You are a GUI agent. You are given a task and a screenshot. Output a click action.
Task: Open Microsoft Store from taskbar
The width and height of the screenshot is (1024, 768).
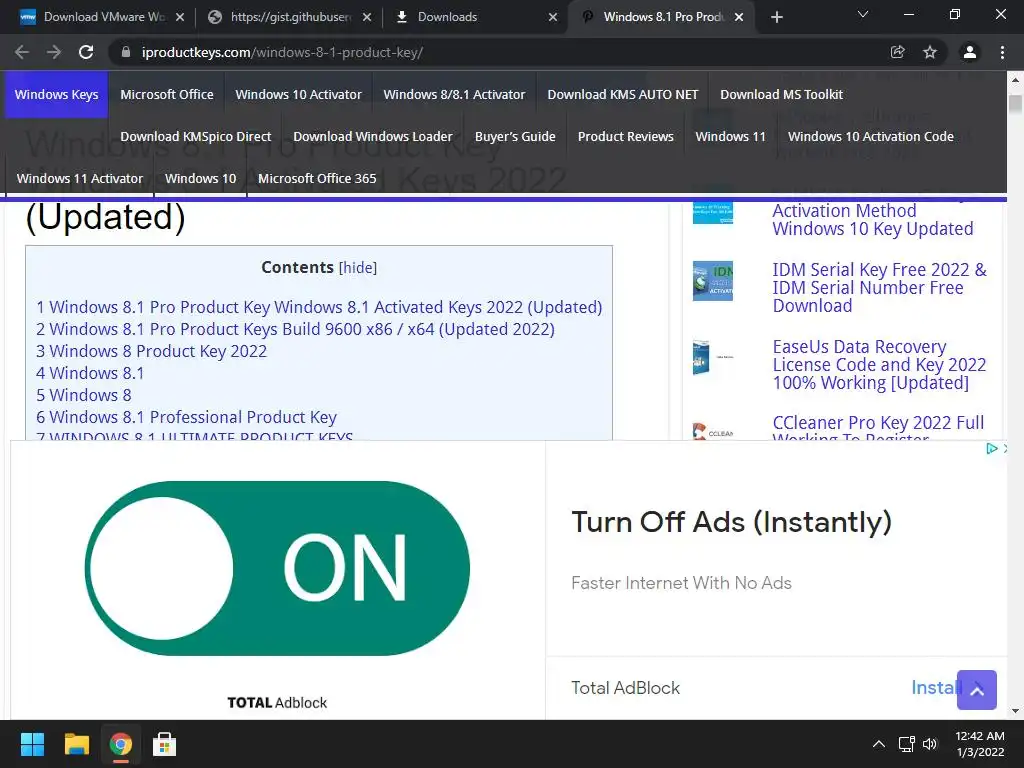click(x=164, y=744)
